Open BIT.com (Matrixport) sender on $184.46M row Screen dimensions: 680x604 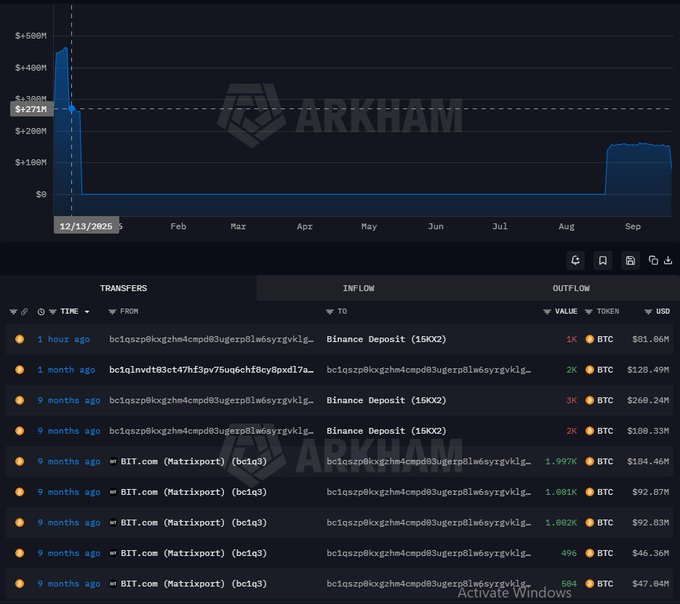pyautogui.click(x=193, y=461)
